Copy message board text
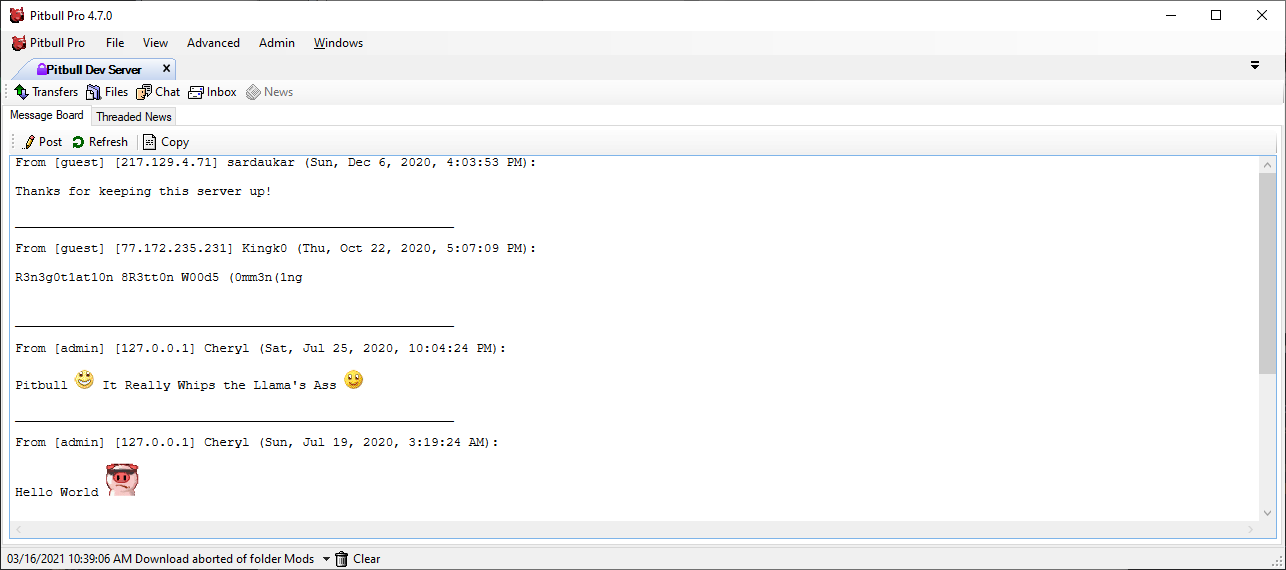Image resolution: width=1286 pixels, height=570 pixels. (166, 142)
